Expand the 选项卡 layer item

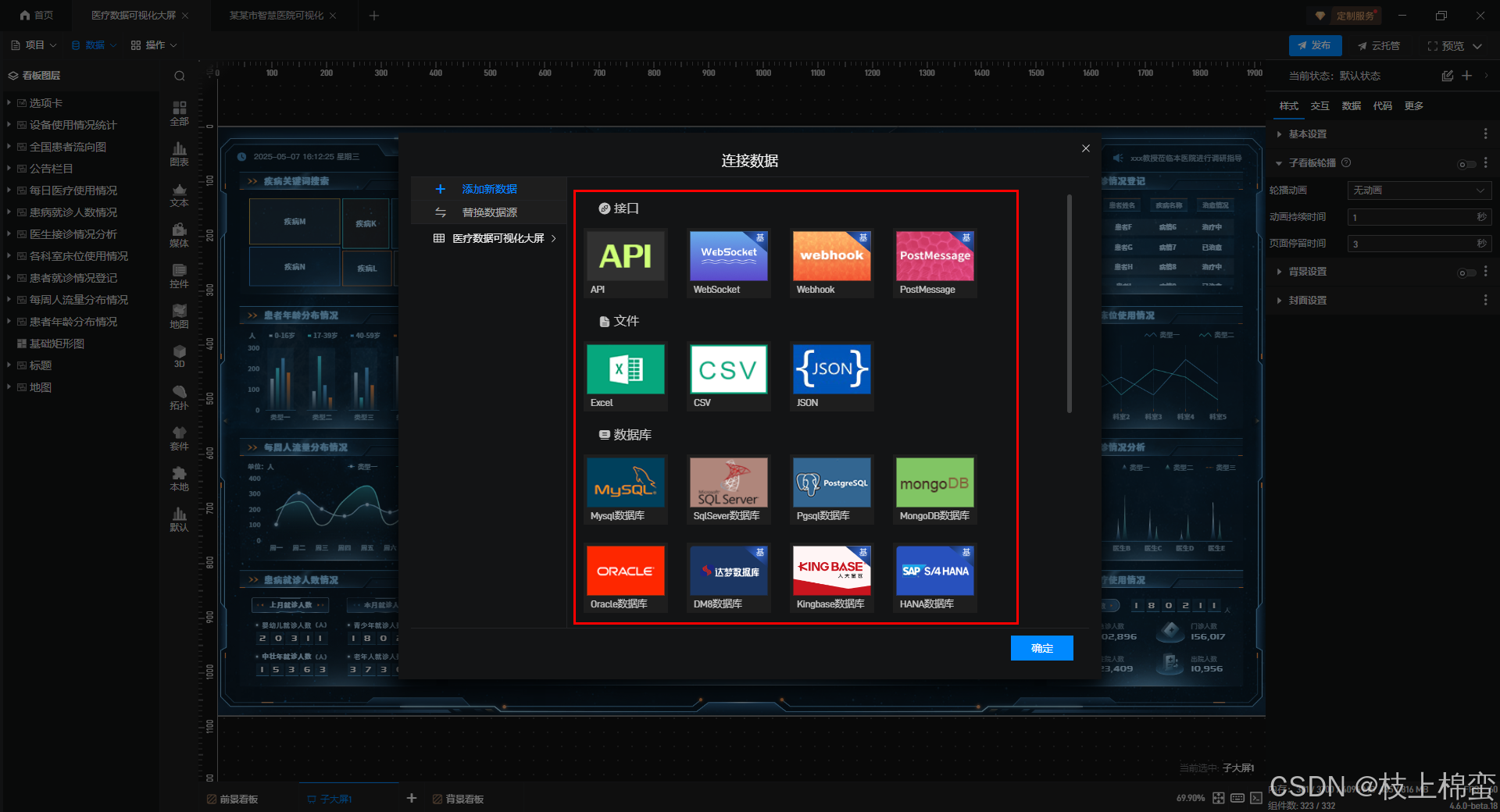[x=9, y=103]
